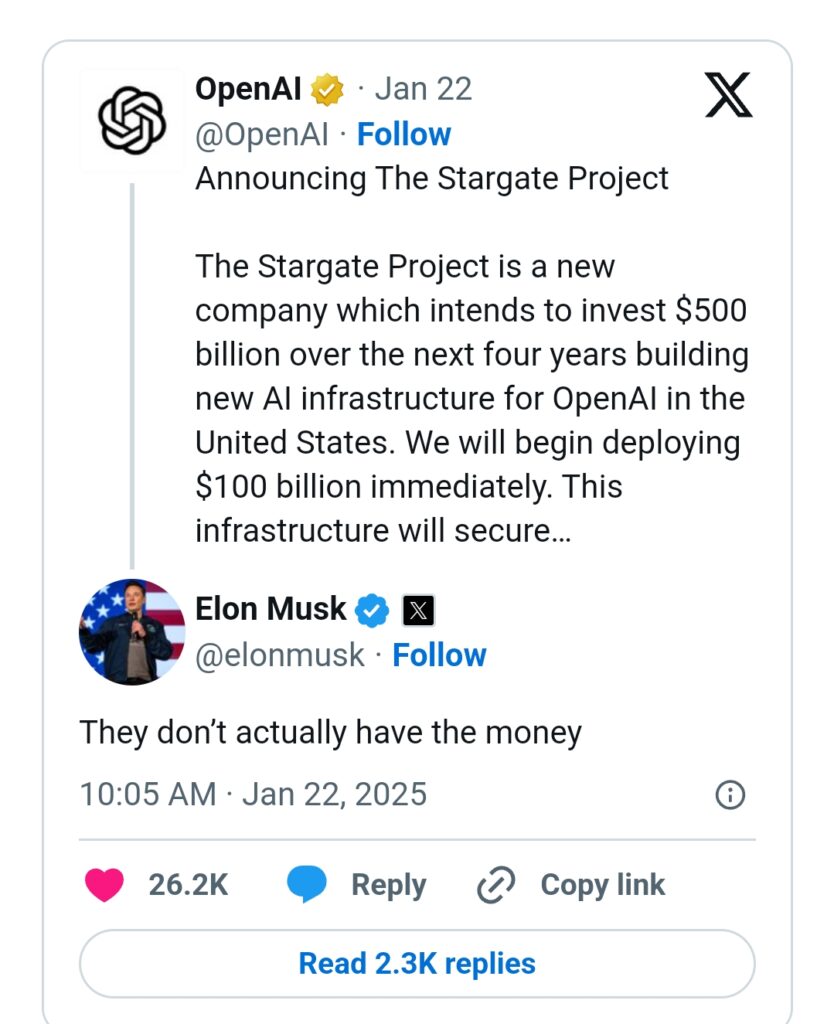This screenshot has width=834, height=1024.
Task: Follow the @OpenAI account
Action: click(404, 135)
